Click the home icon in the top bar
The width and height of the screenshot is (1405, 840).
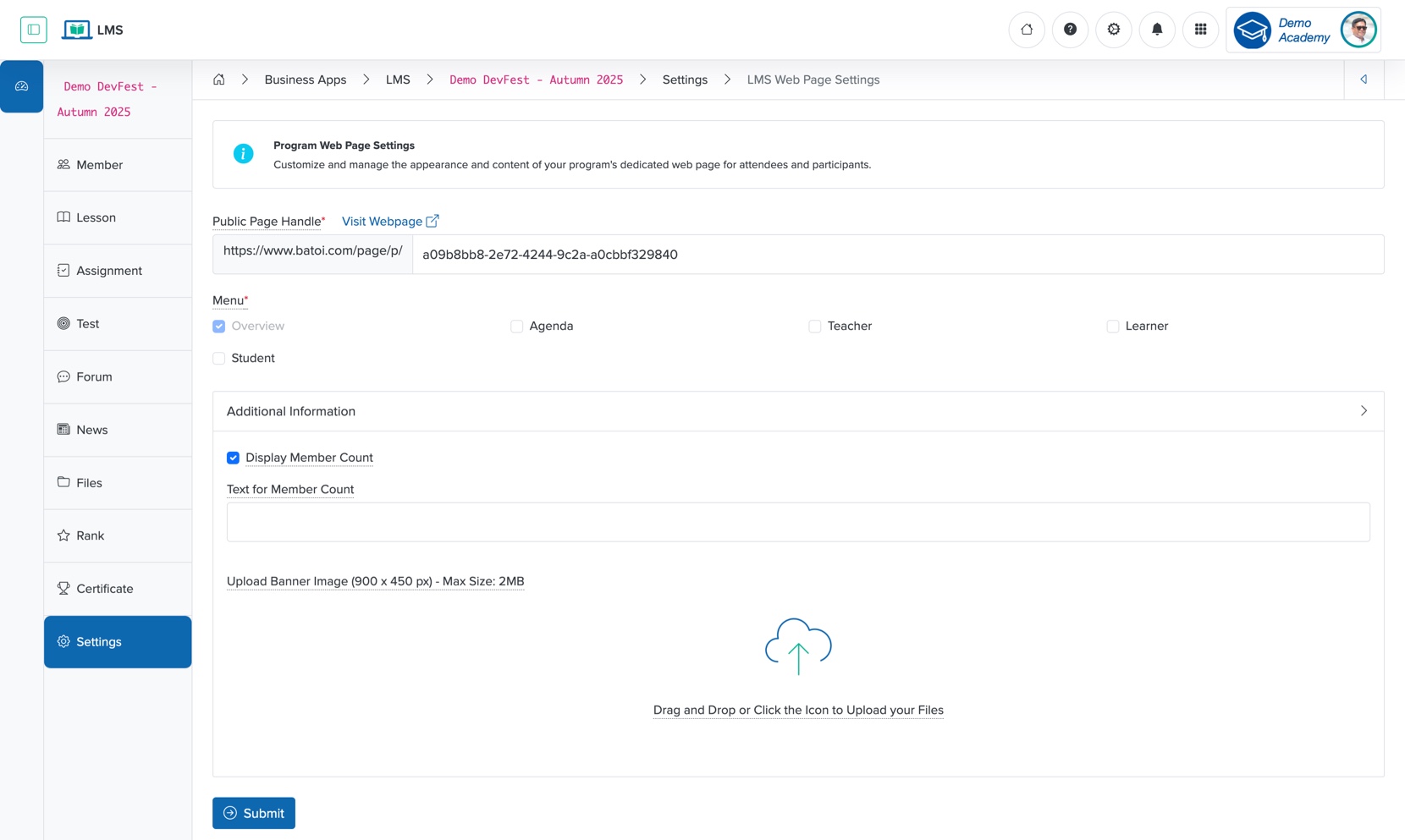[x=1027, y=29]
